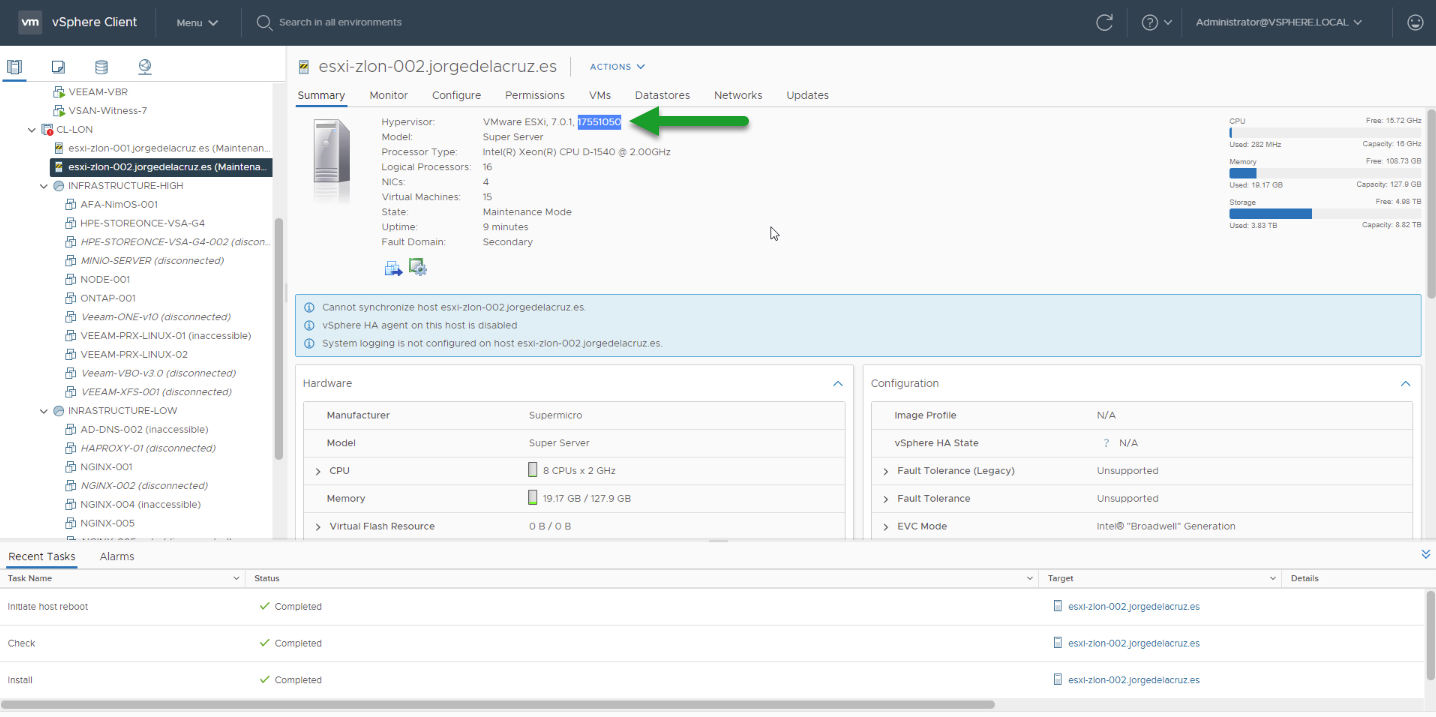Open the Datastores tab
Screen dimensions: 1436x717
(x=662, y=95)
